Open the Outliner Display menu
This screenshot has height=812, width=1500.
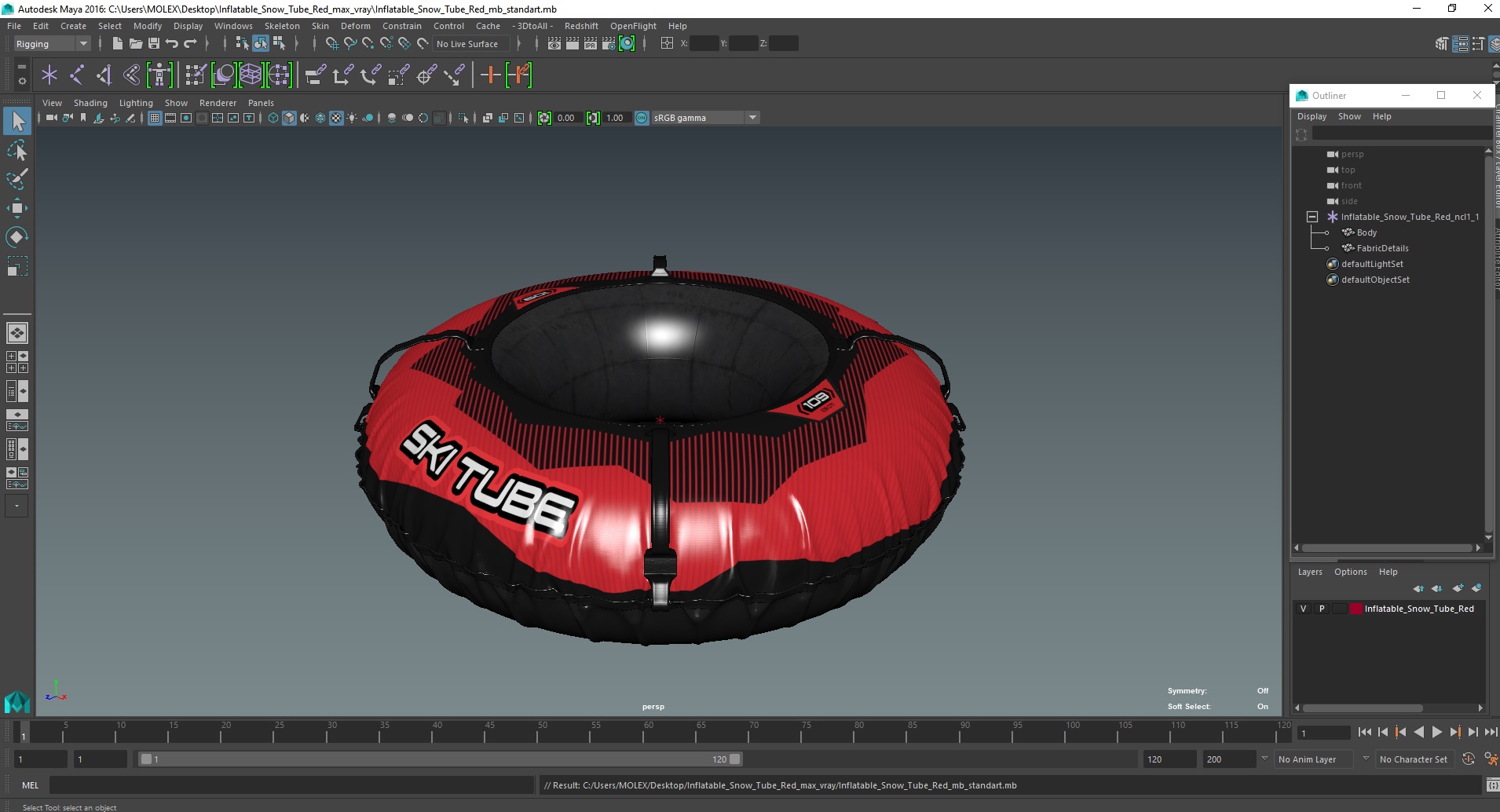[x=1312, y=116]
